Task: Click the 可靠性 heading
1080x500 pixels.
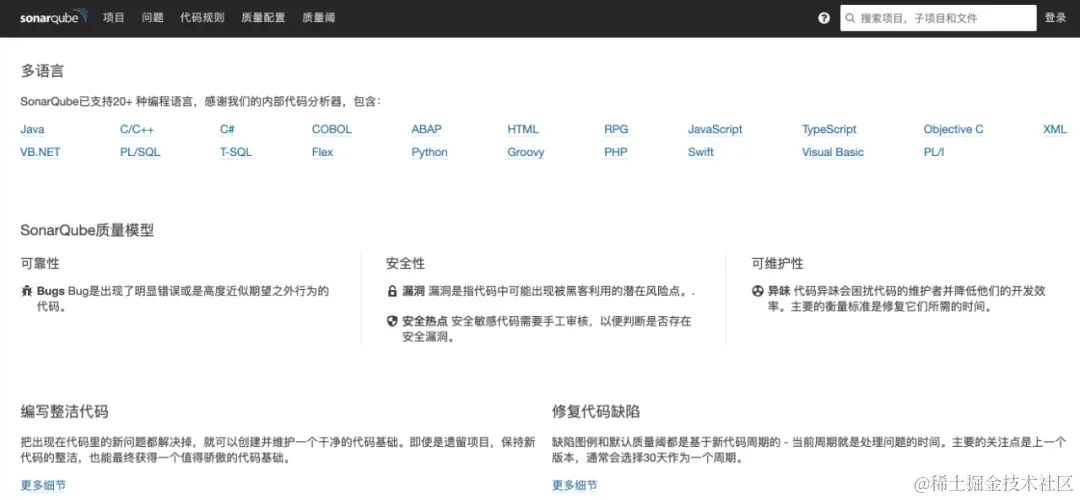Action: coord(39,264)
